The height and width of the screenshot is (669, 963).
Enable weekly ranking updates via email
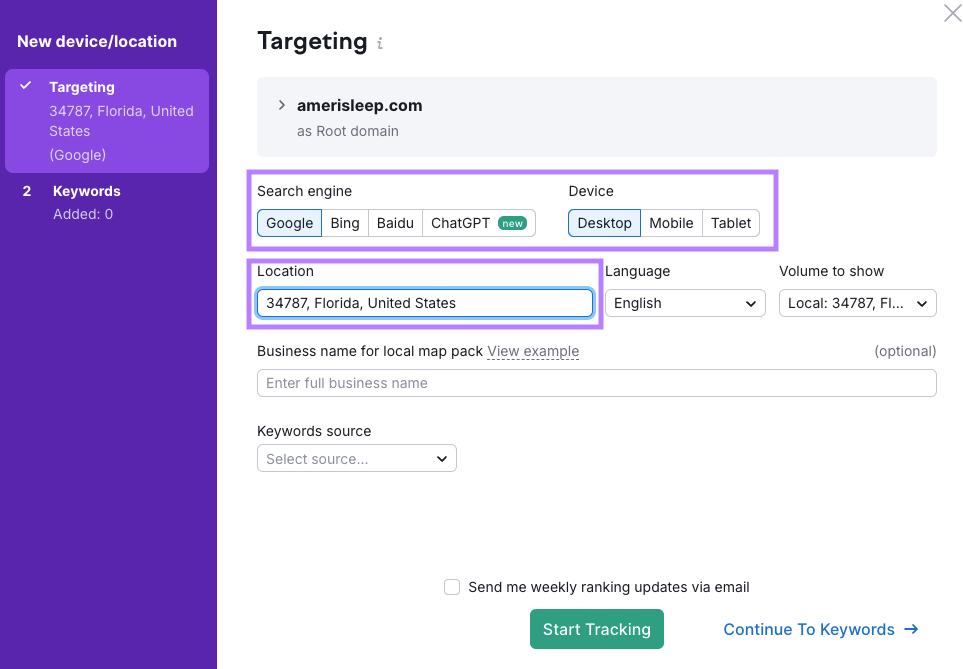(x=451, y=587)
